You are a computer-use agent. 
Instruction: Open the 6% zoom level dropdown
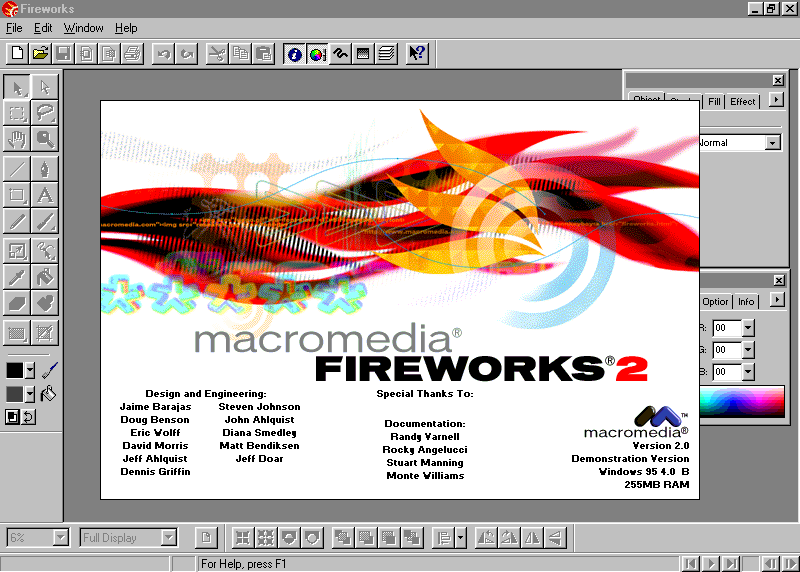(61, 537)
